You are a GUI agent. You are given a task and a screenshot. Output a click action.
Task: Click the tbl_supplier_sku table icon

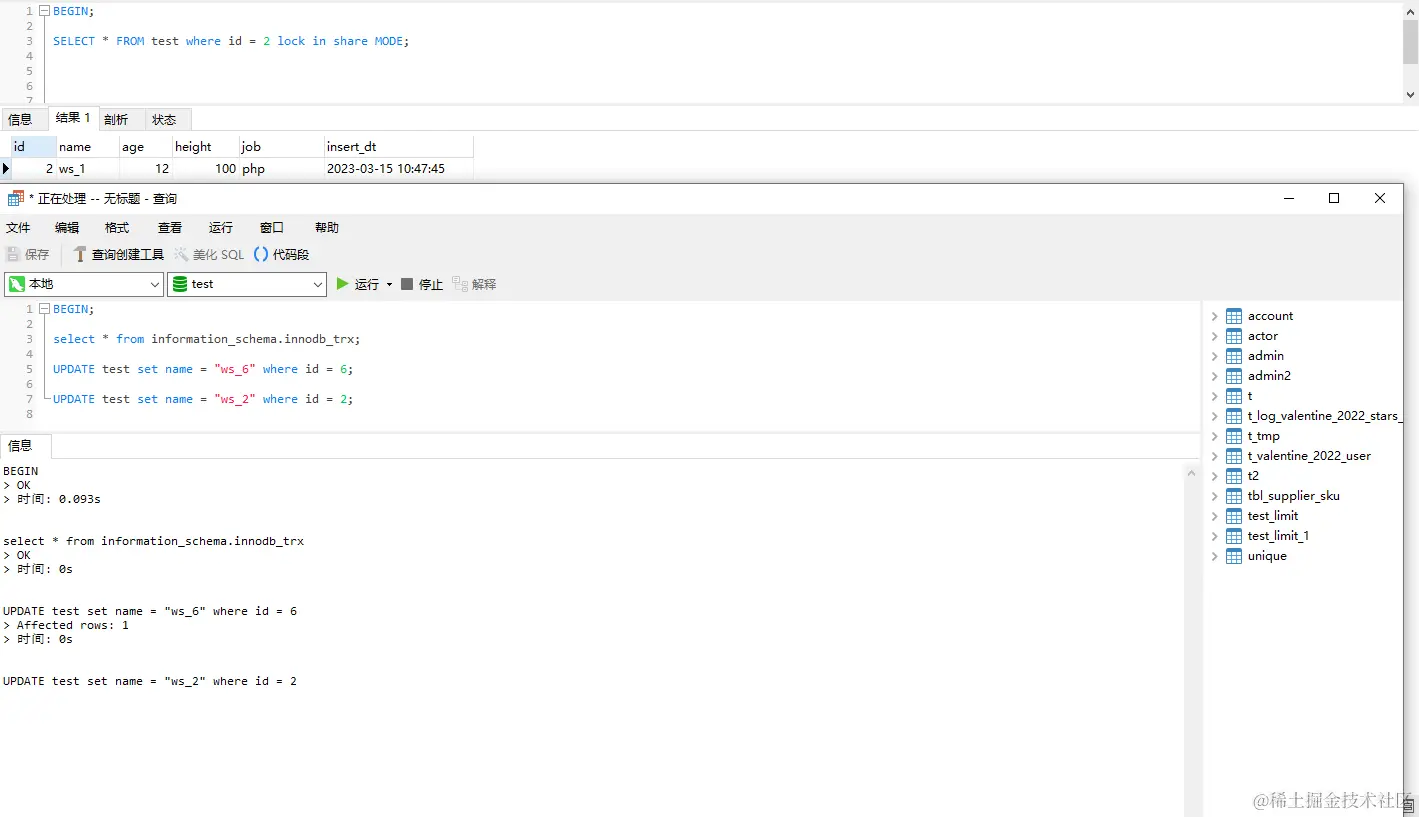pyautogui.click(x=1234, y=496)
